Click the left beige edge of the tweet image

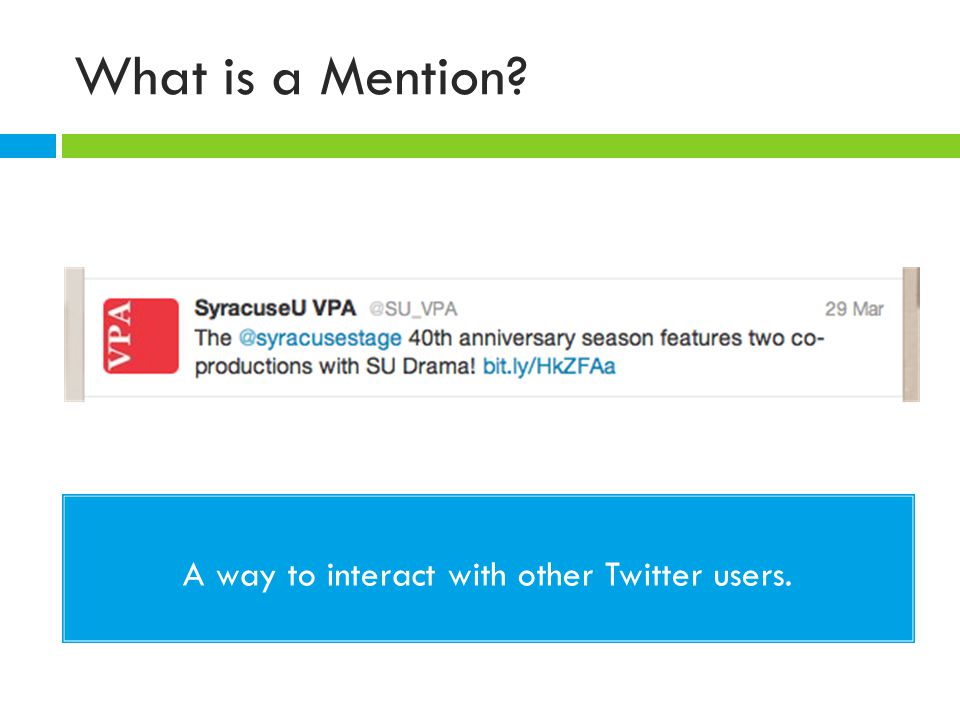74,334
